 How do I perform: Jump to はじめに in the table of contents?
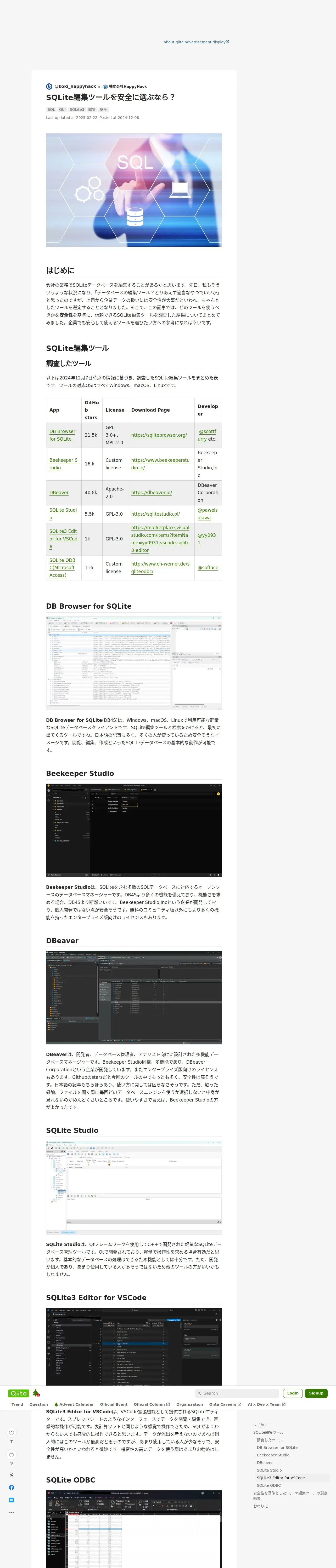coord(260,1425)
